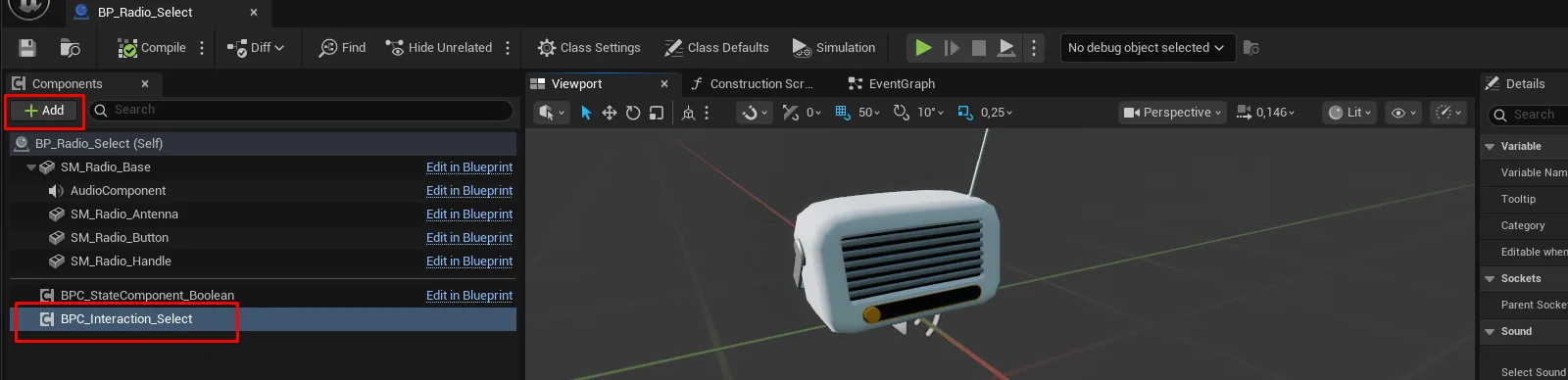Open camera speed 0,146 dropdown
The image size is (1568, 380).
click(1266, 113)
